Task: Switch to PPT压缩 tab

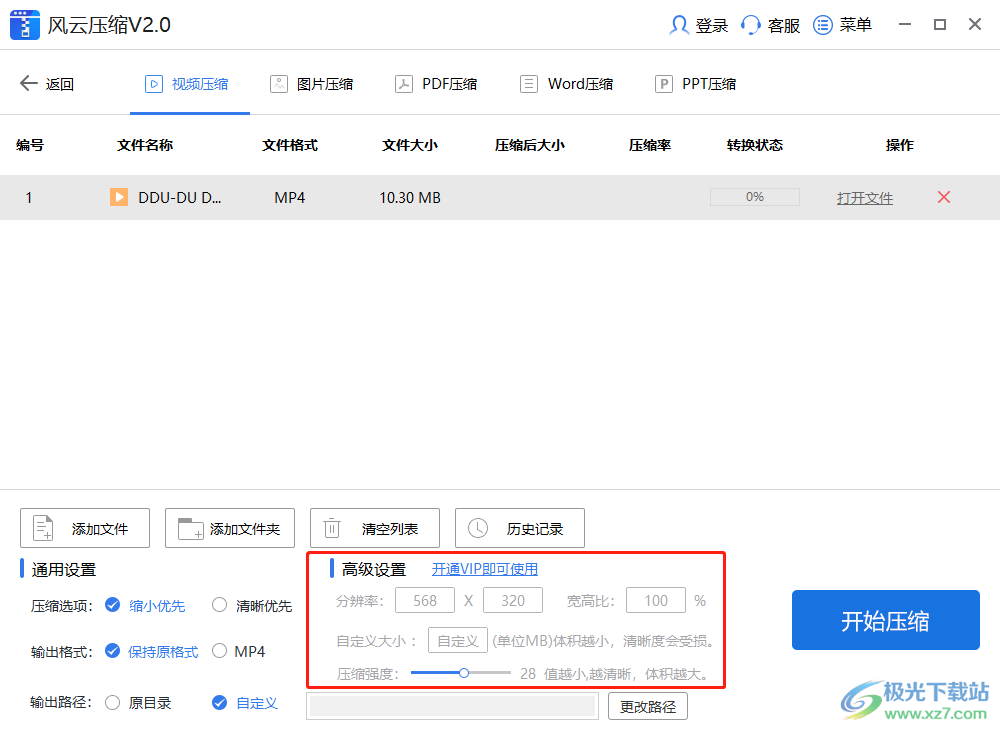Action: point(696,84)
